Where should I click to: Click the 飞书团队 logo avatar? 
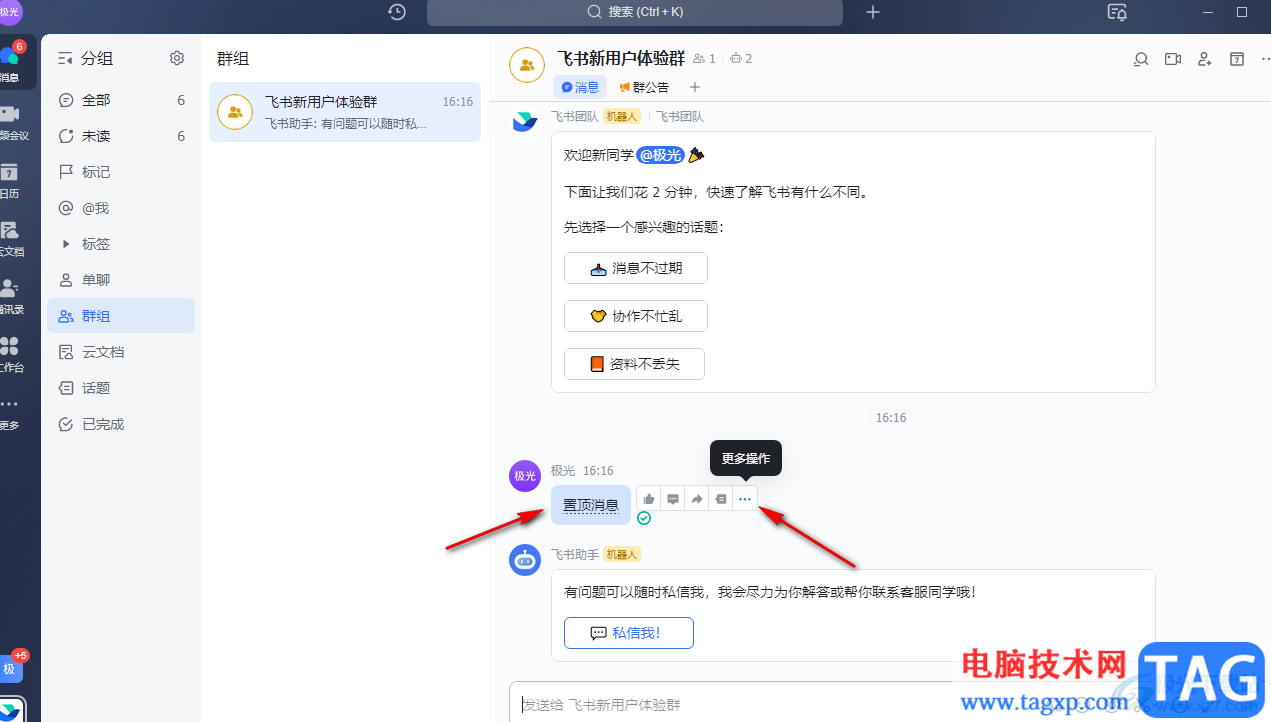pos(525,122)
